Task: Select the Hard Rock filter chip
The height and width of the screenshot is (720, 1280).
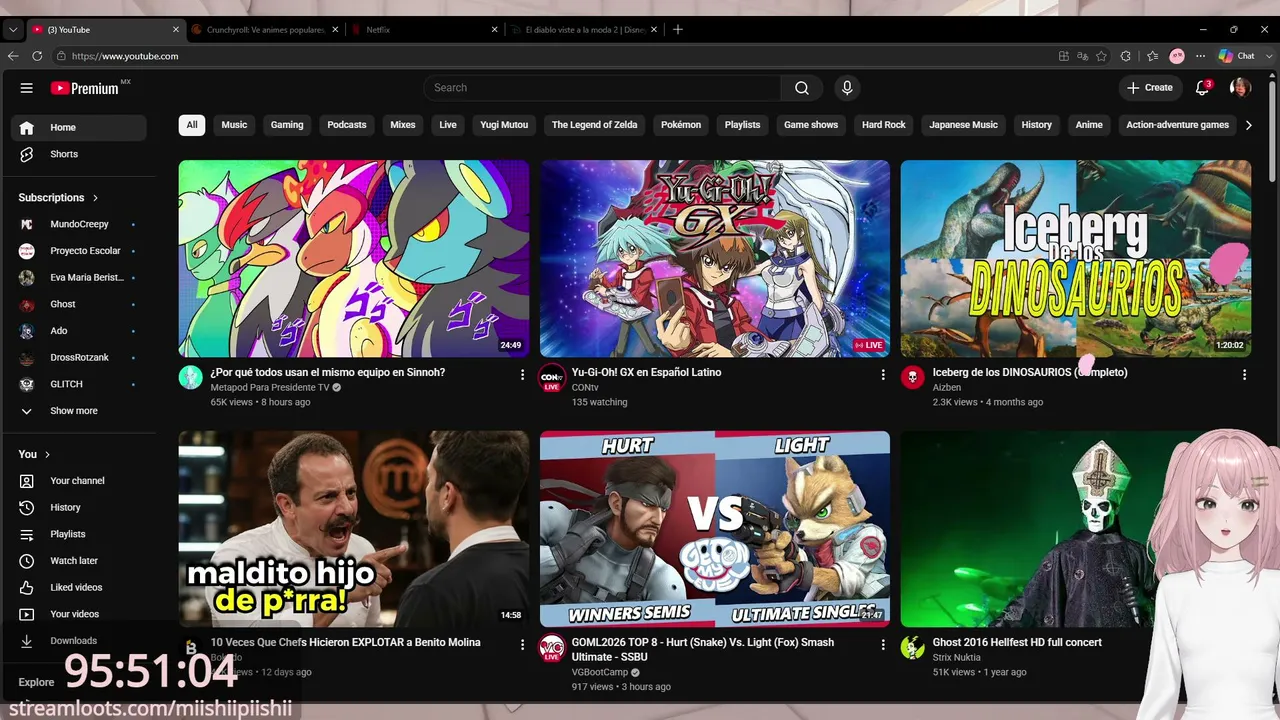Action: (x=884, y=125)
